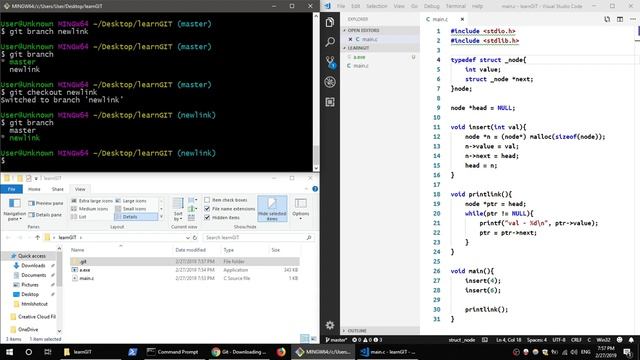640x360 pixels.
Task: Open the Terminal menu in VS Code
Action: point(456,6)
